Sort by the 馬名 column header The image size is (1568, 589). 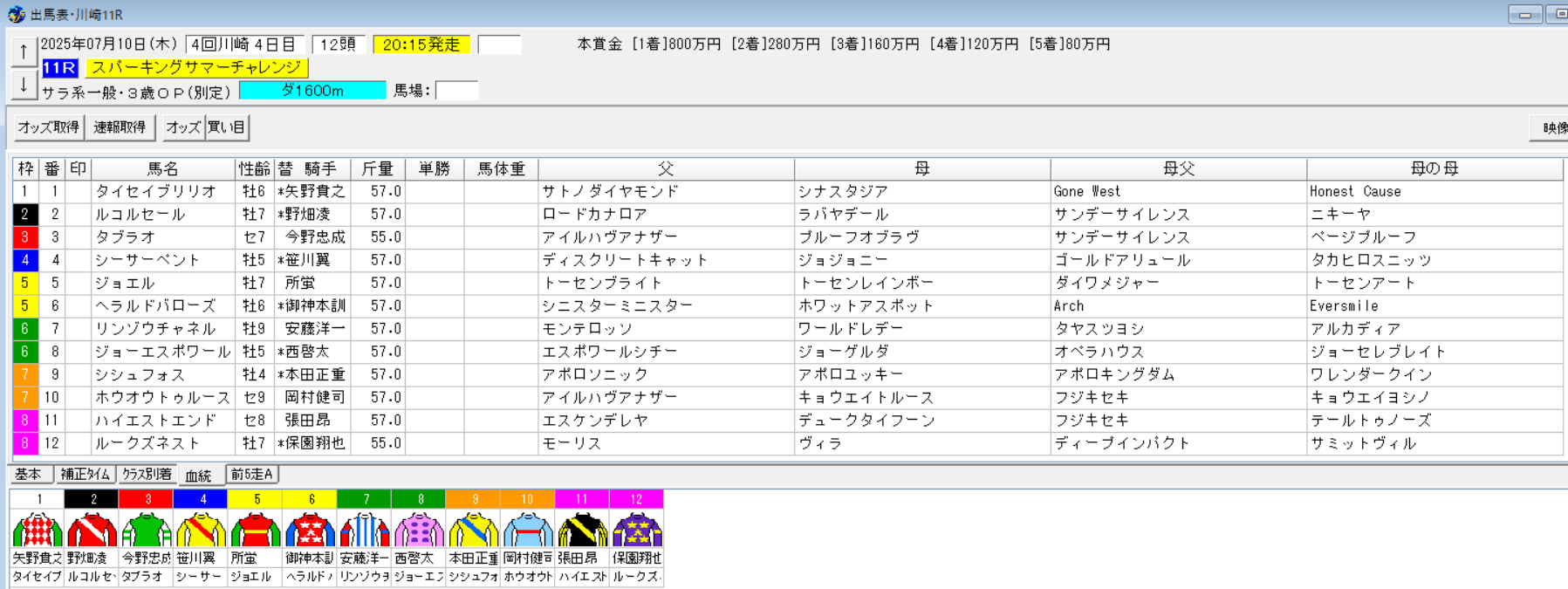[x=163, y=169]
